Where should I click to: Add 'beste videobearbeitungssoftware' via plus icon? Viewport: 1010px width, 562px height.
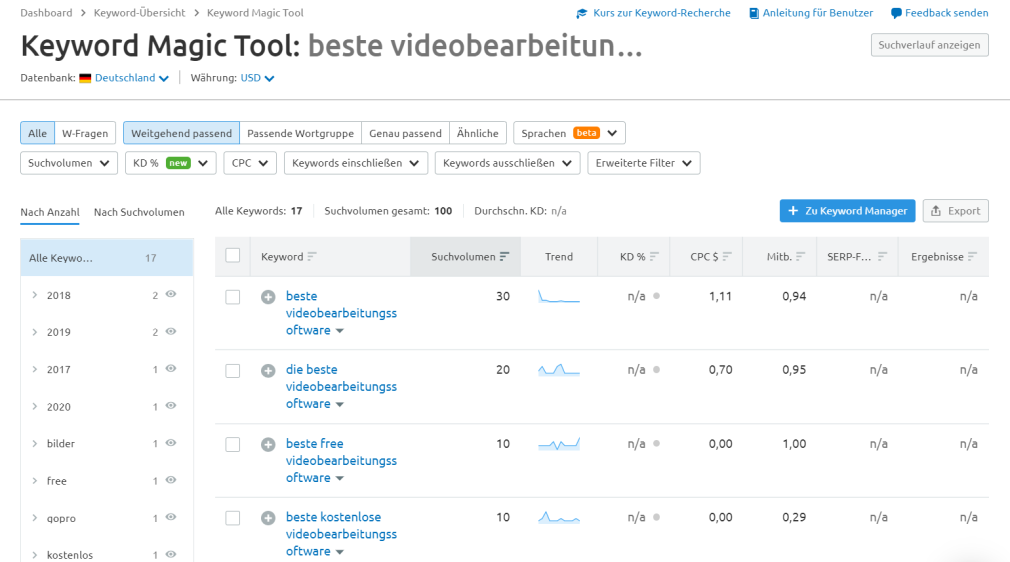[268, 297]
